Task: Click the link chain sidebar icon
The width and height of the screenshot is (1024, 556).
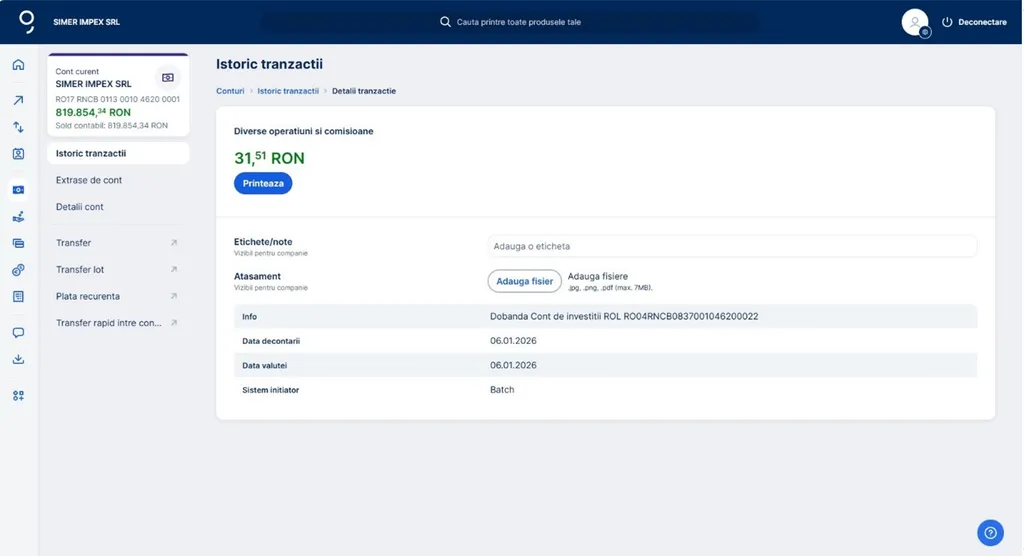Action: tap(18, 270)
